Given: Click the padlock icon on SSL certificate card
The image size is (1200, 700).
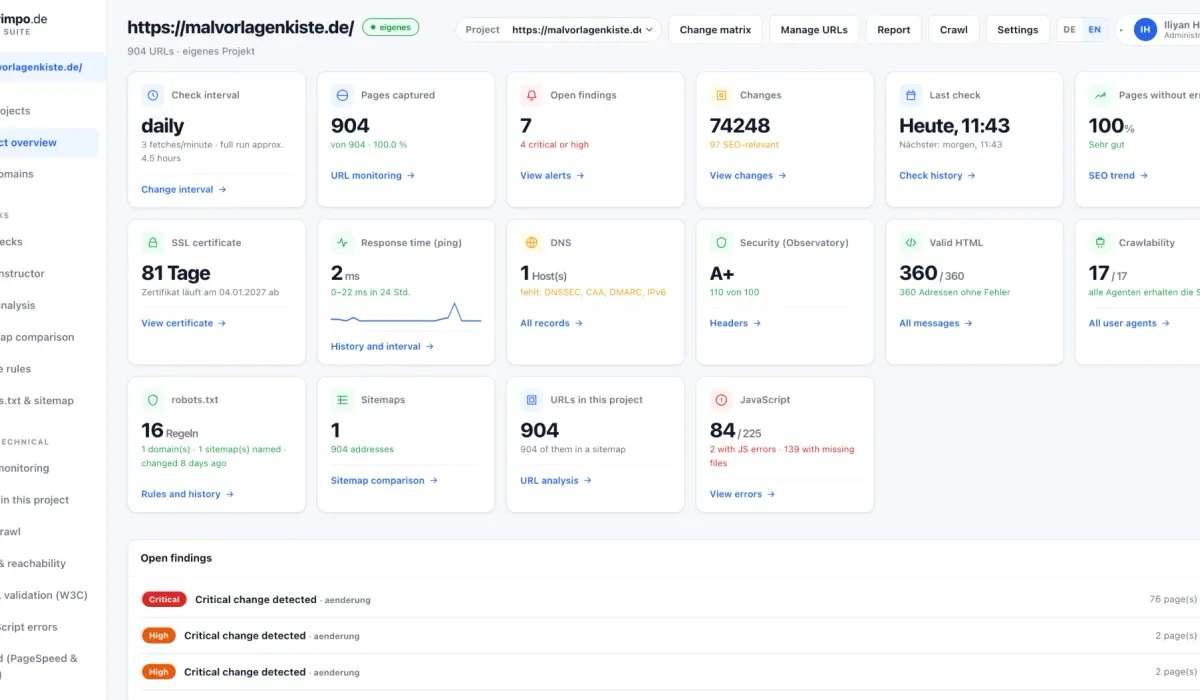Looking at the screenshot, I should coord(153,242).
